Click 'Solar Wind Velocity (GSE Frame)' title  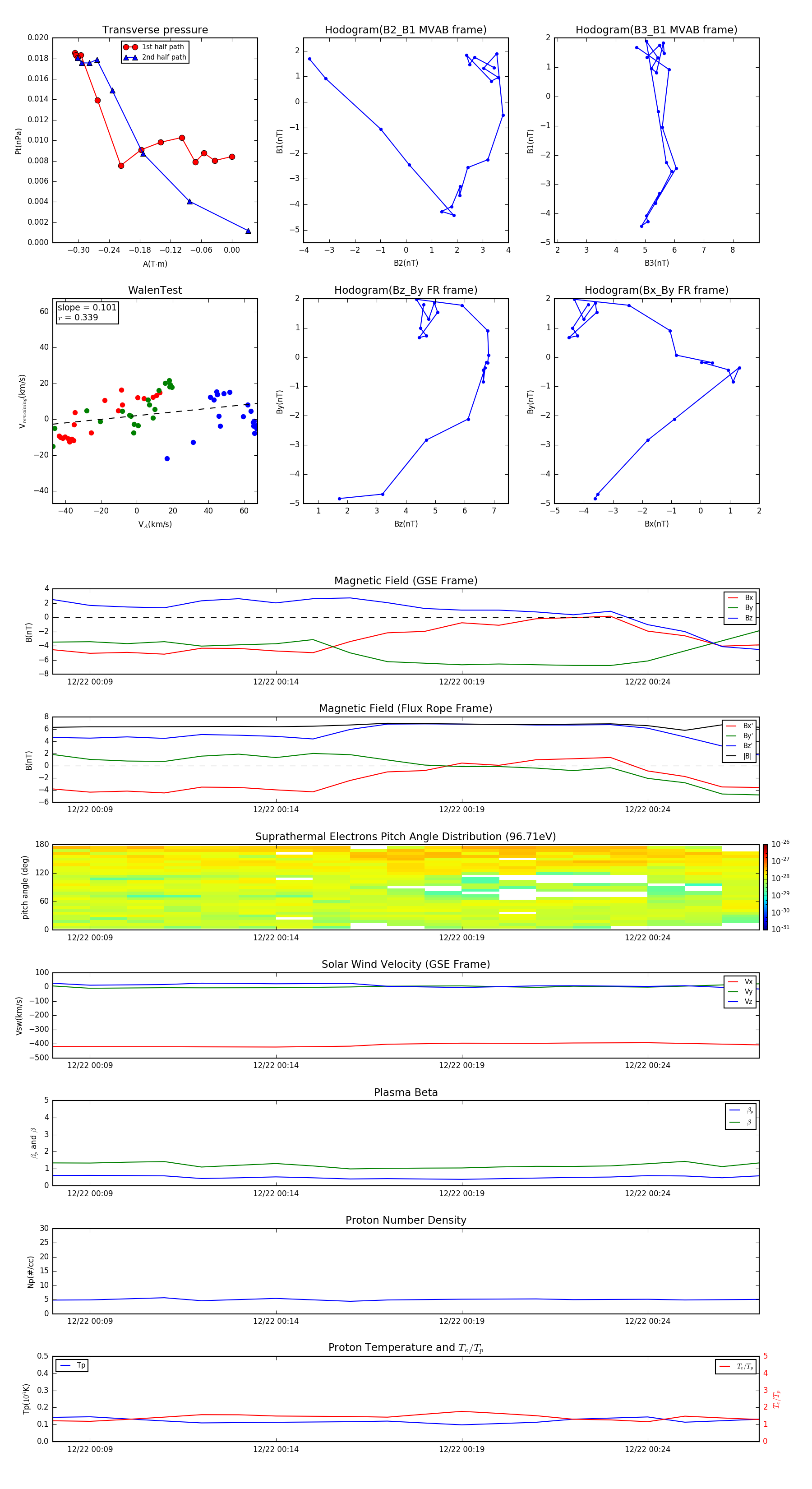406,964
